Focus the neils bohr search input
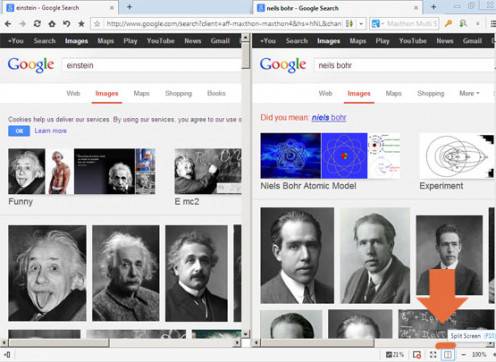 point(405,65)
